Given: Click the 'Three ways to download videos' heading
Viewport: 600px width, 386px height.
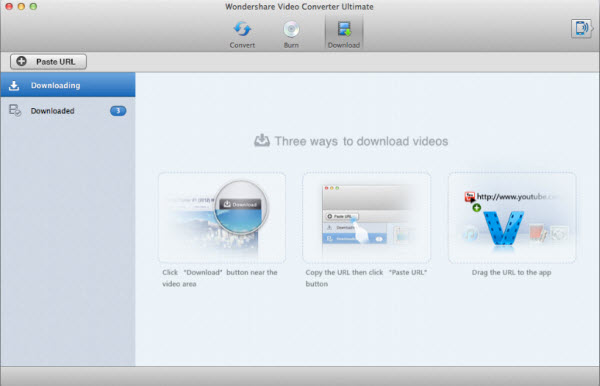Looking at the screenshot, I should 361,141.
